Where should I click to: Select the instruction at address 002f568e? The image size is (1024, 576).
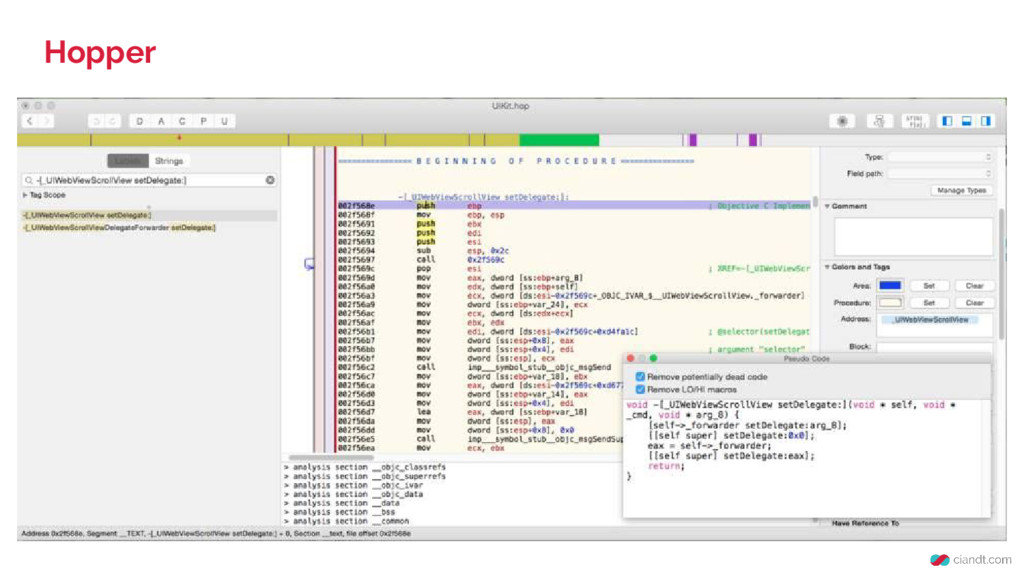coord(575,206)
